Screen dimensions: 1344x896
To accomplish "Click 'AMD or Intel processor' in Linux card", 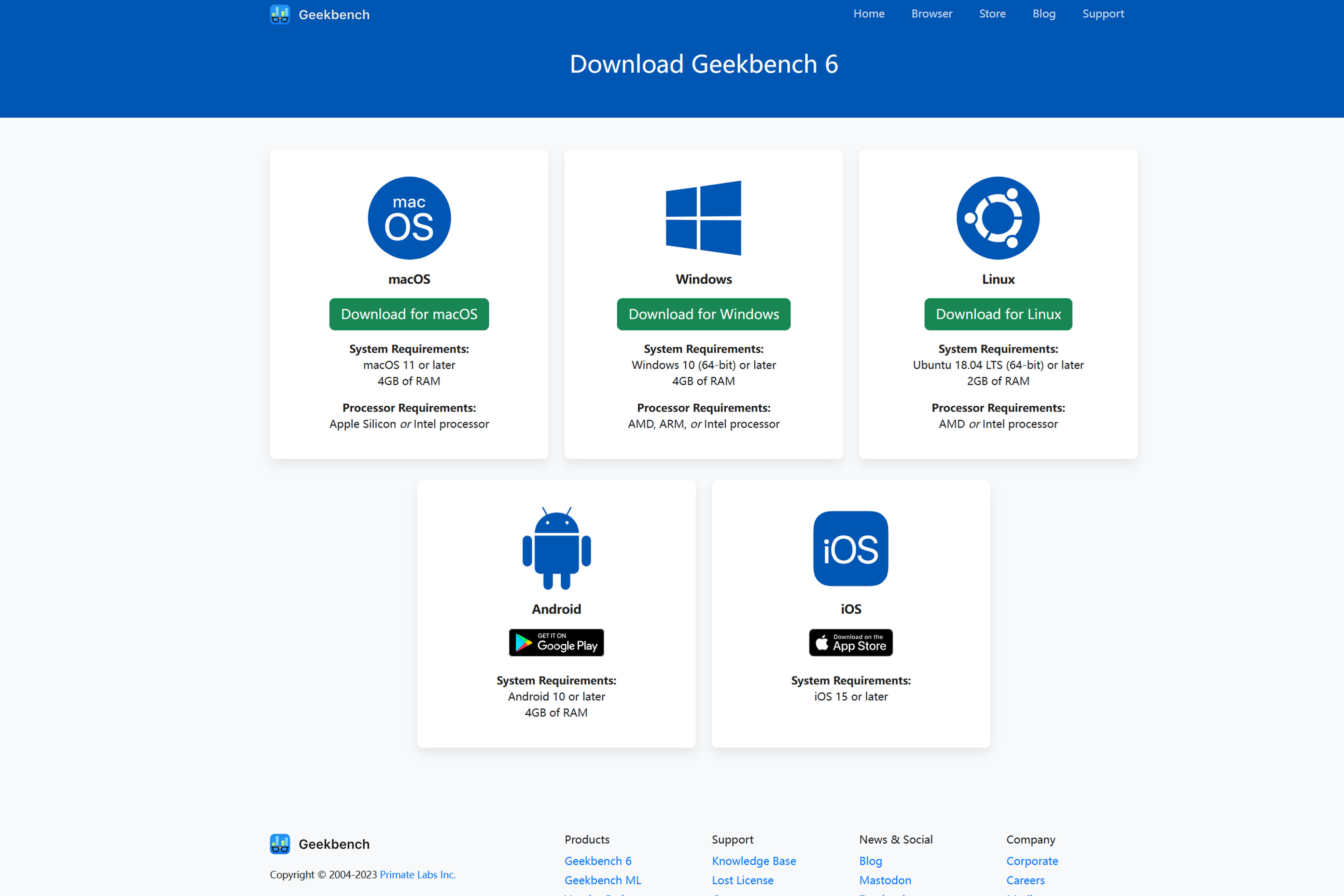I will click(998, 424).
